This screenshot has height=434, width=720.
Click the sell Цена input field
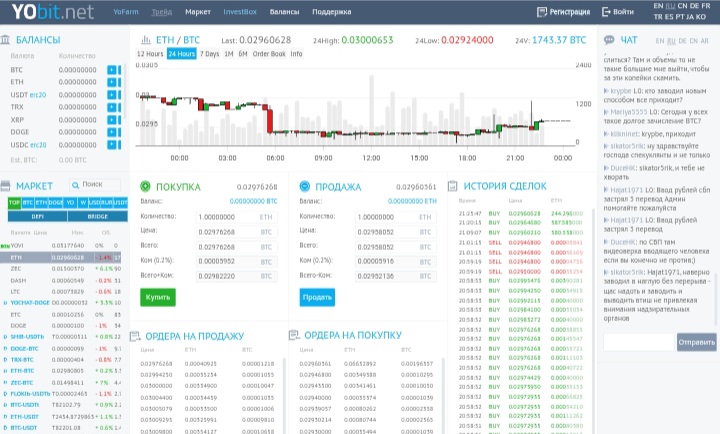tap(396, 232)
